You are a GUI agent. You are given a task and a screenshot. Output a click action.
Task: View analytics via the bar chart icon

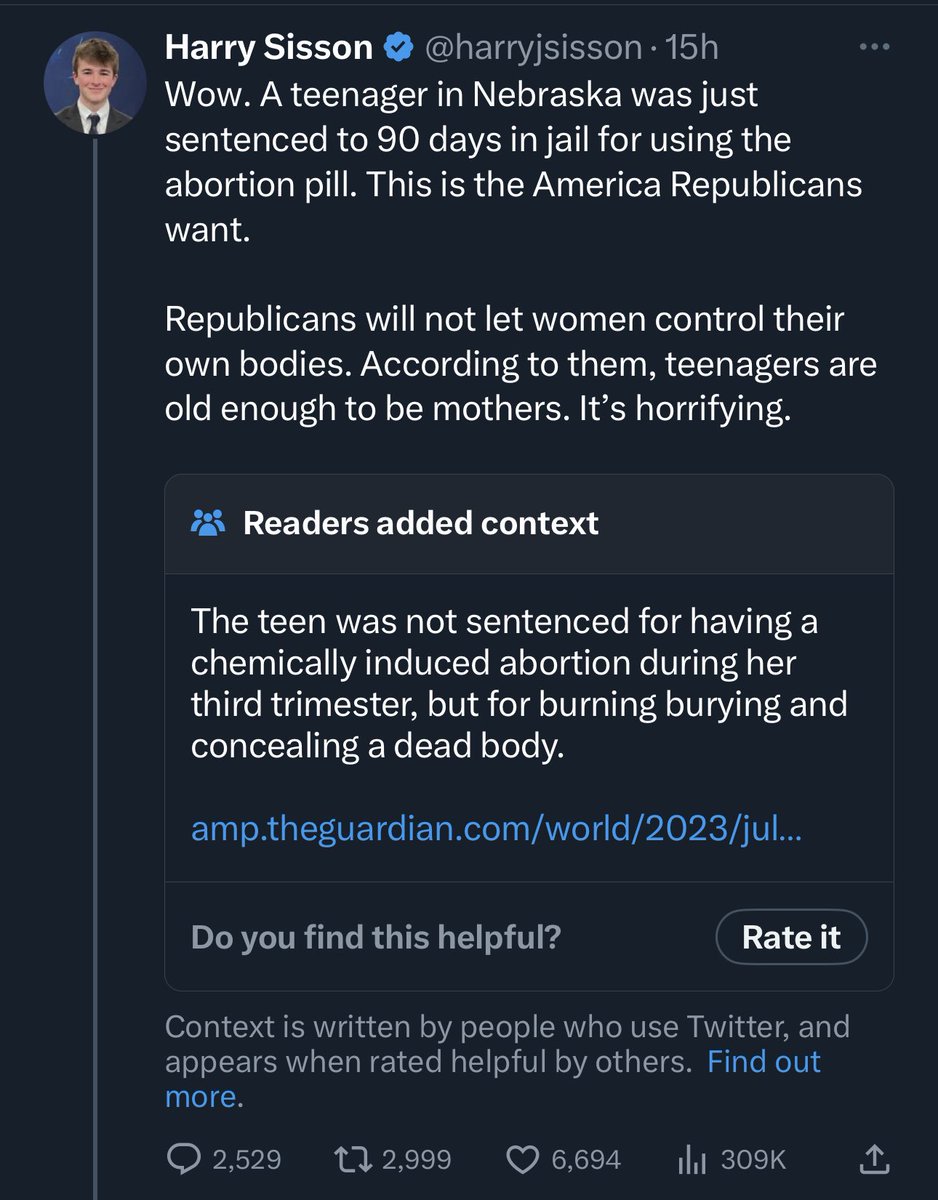[693, 1159]
